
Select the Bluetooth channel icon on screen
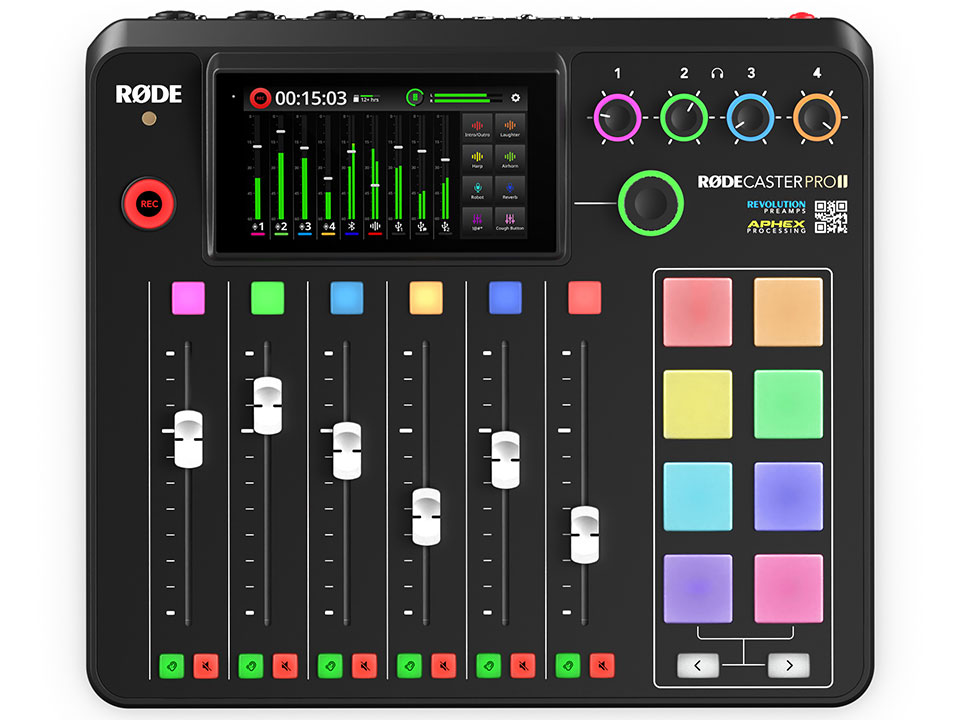tap(351, 228)
